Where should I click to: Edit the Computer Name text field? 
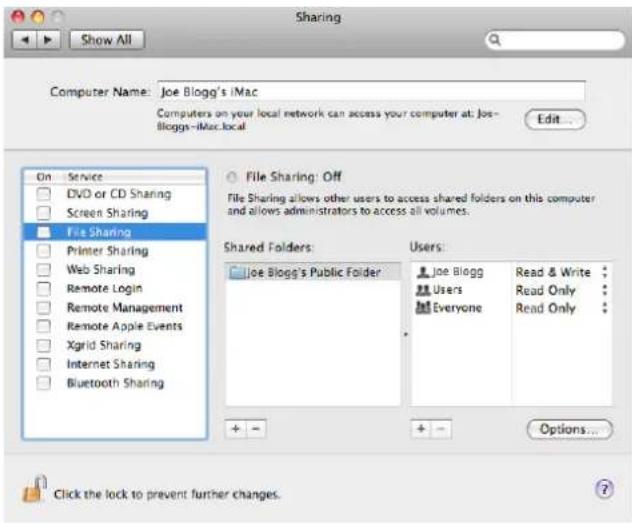click(371, 91)
